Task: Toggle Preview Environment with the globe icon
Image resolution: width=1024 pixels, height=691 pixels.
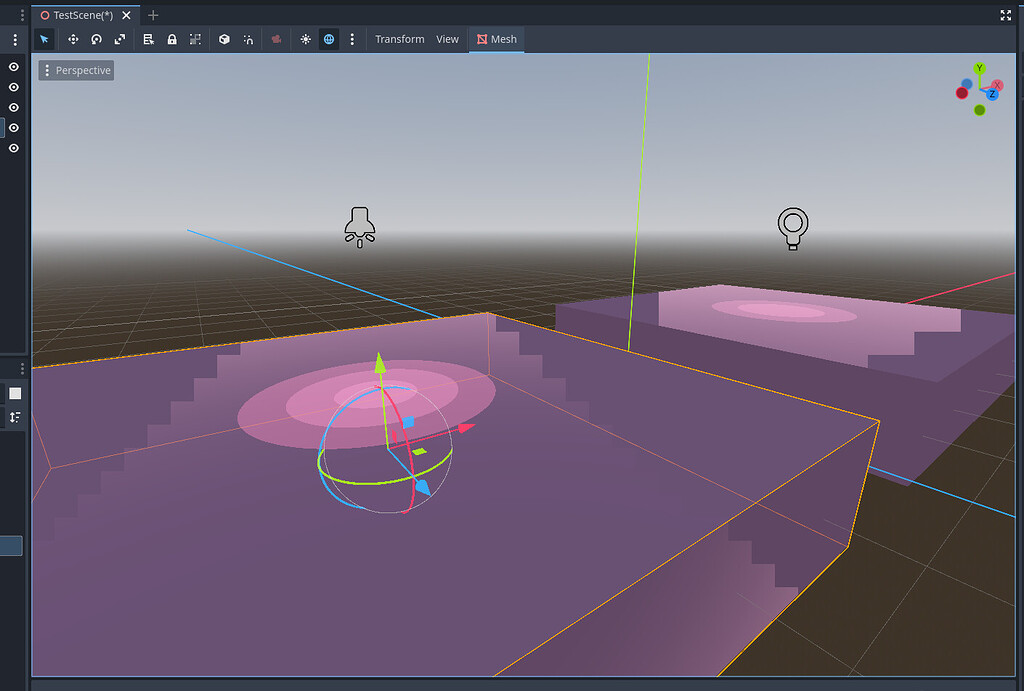Action: (329, 39)
